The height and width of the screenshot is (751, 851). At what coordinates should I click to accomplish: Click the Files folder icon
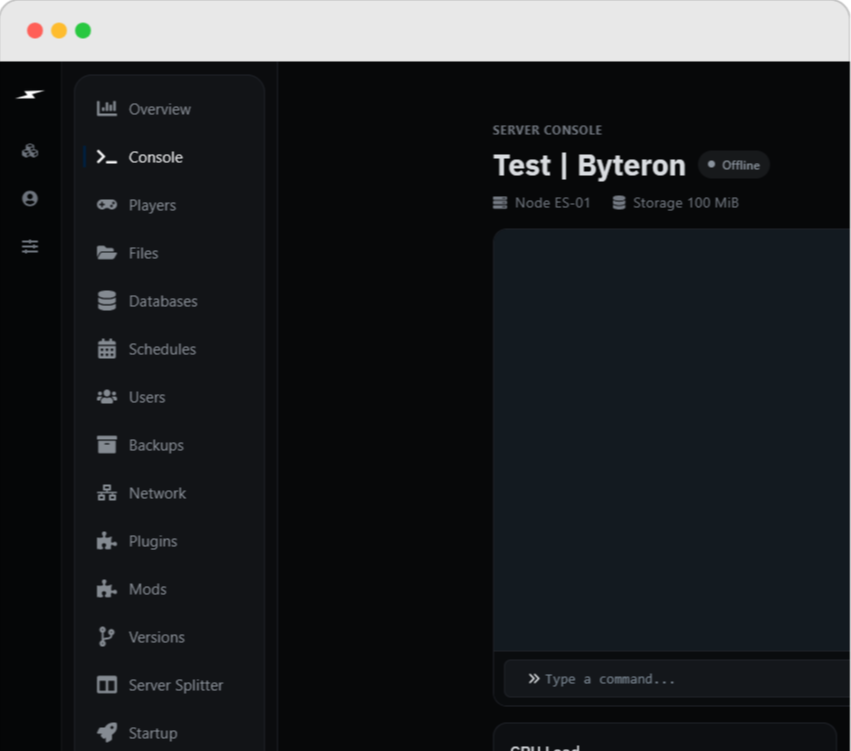[106, 253]
